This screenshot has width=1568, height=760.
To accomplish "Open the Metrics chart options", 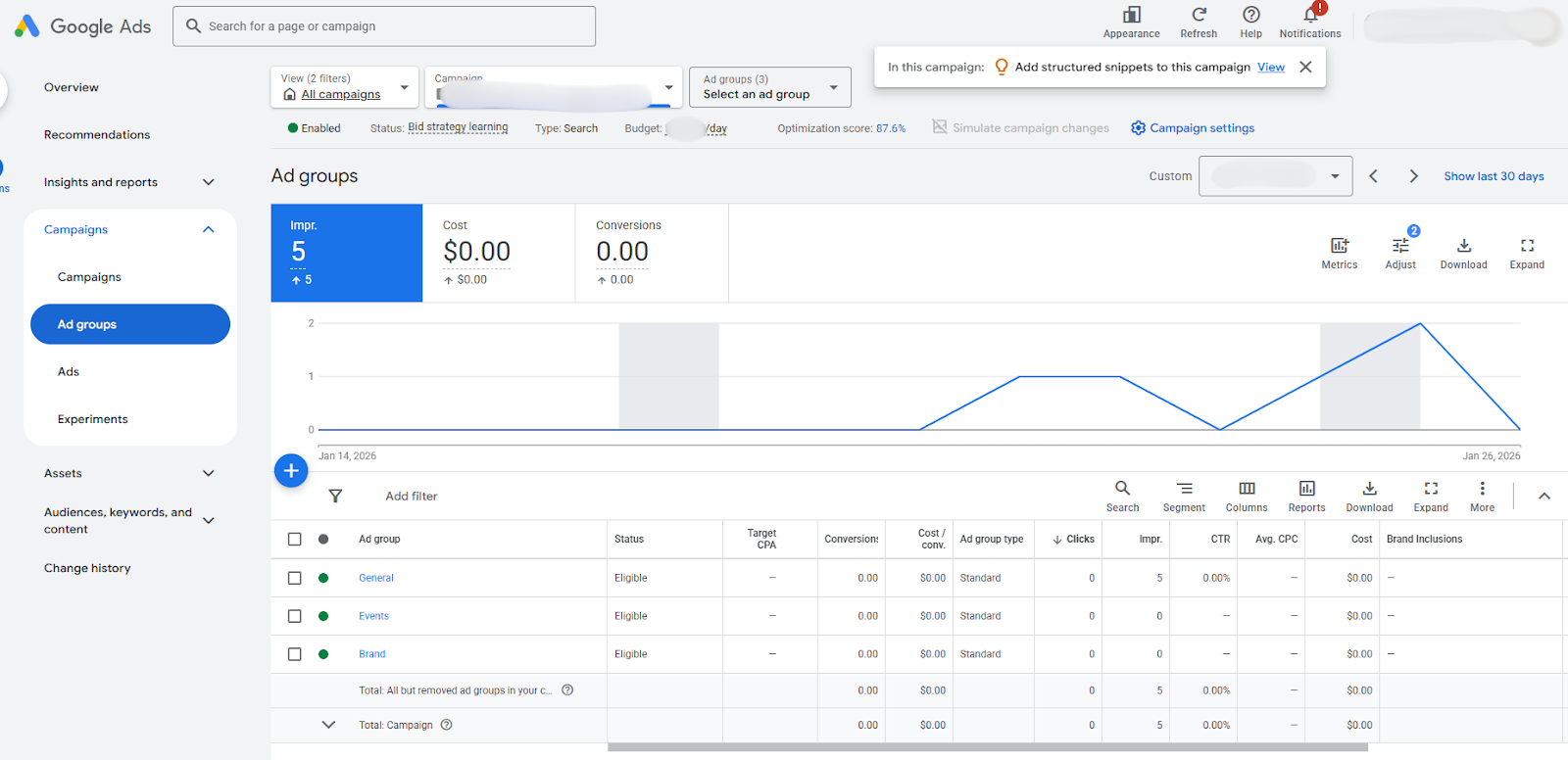I will (1339, 247).
